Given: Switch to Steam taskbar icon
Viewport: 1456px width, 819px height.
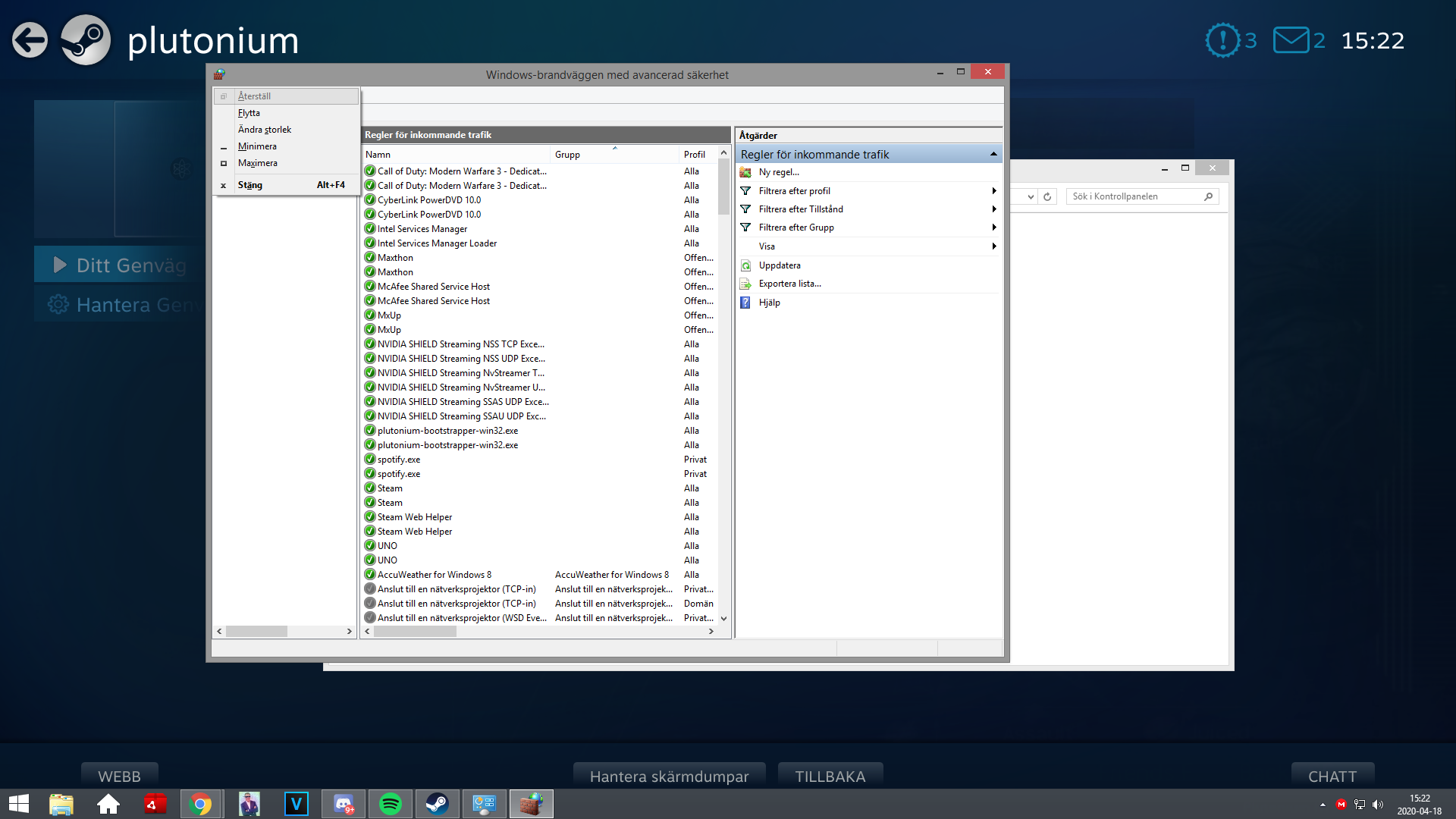Looking at the screenshot, I should pos(438,804).
